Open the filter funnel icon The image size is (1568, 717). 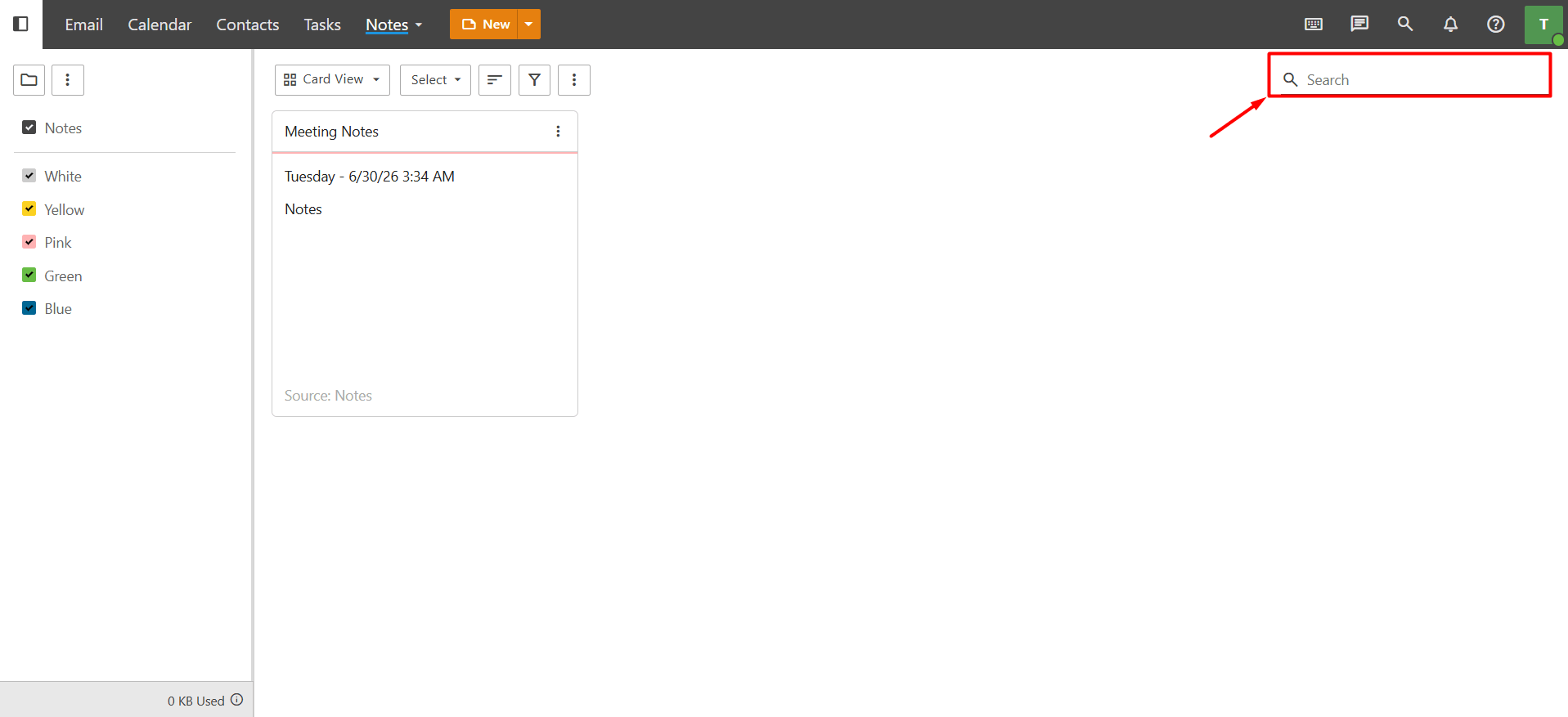click(x=534, y=80)
